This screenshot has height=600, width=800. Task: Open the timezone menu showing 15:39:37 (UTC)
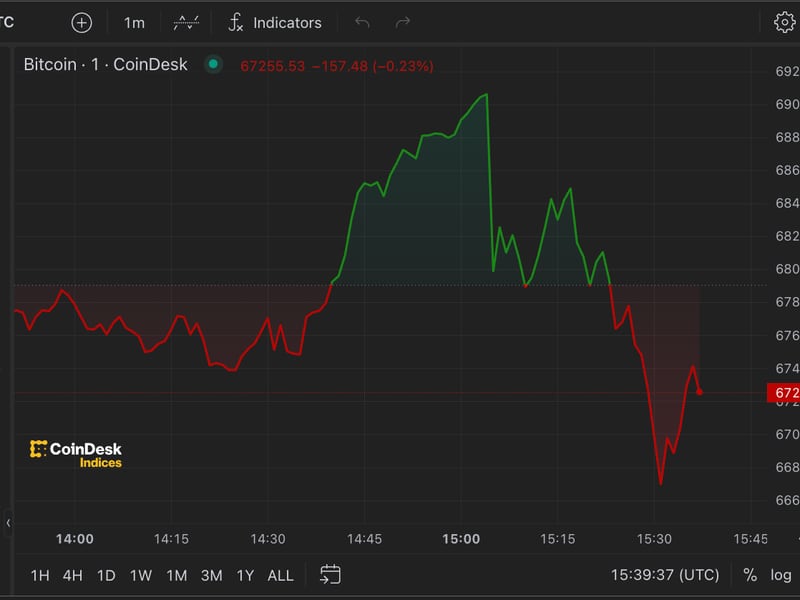[664, 575]
